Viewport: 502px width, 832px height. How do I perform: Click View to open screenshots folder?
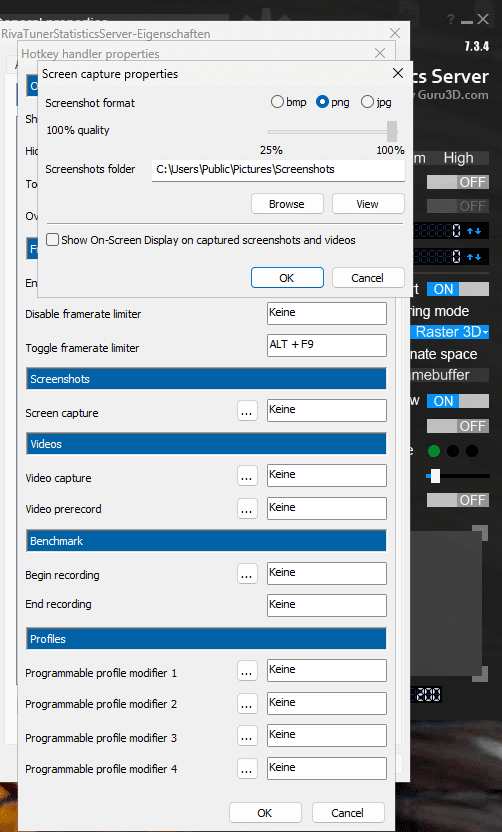pyautogui.click(x=368, y=204)
